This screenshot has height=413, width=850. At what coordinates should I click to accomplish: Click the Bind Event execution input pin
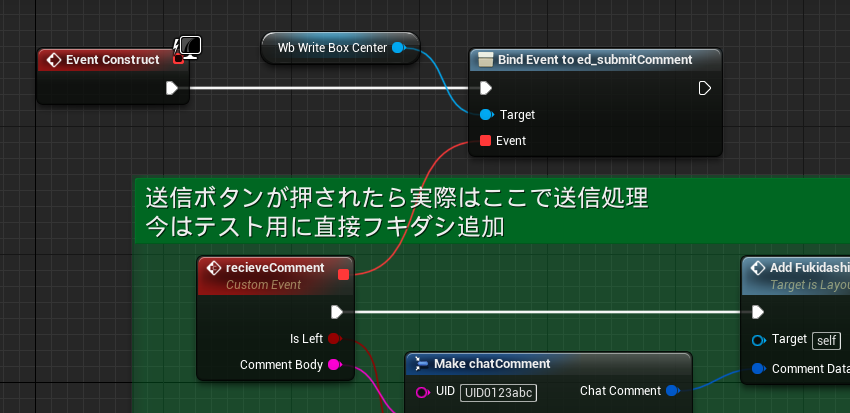[x=486, y=88]
